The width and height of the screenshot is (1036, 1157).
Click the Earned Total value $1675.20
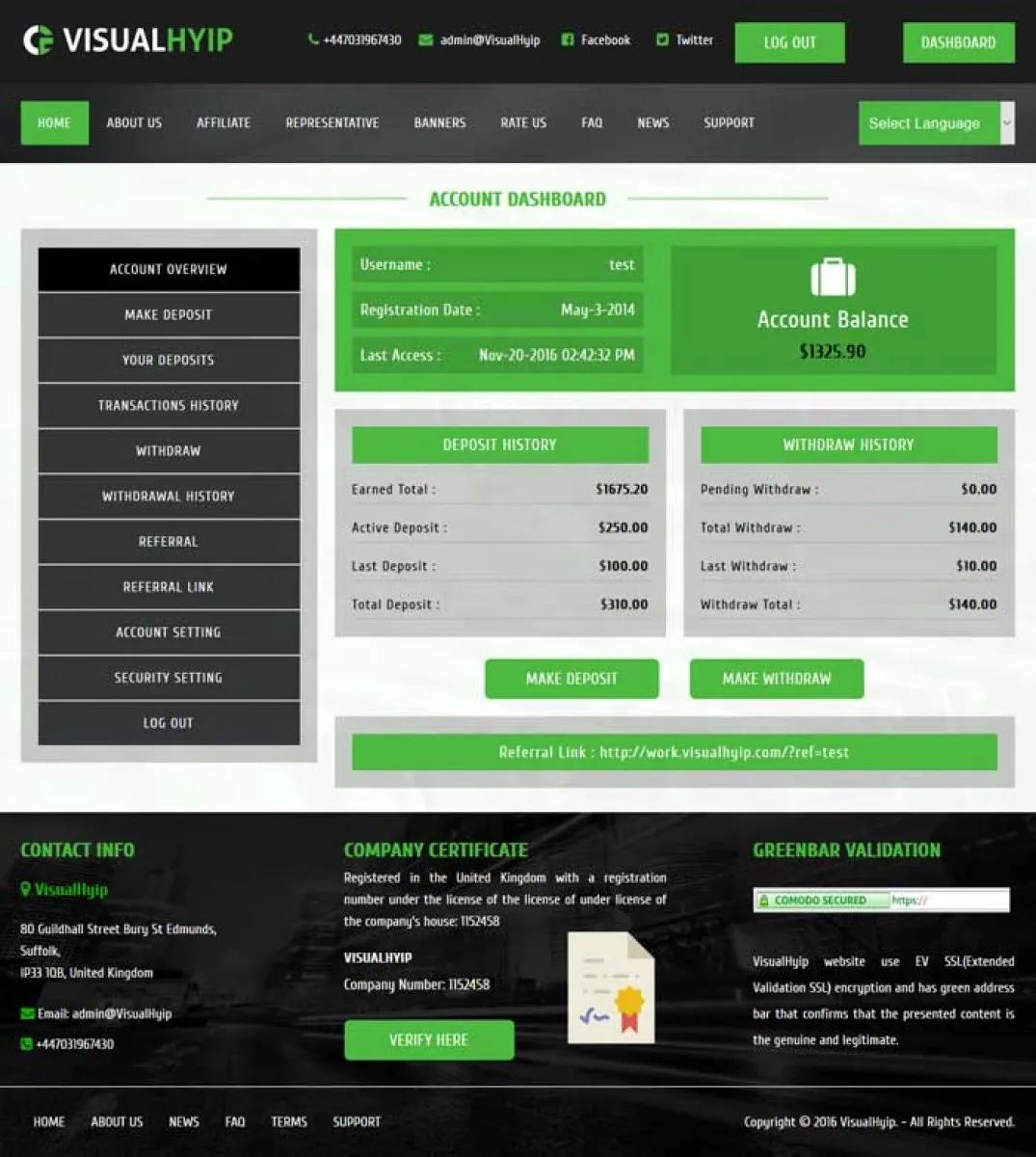click(622, 489)
